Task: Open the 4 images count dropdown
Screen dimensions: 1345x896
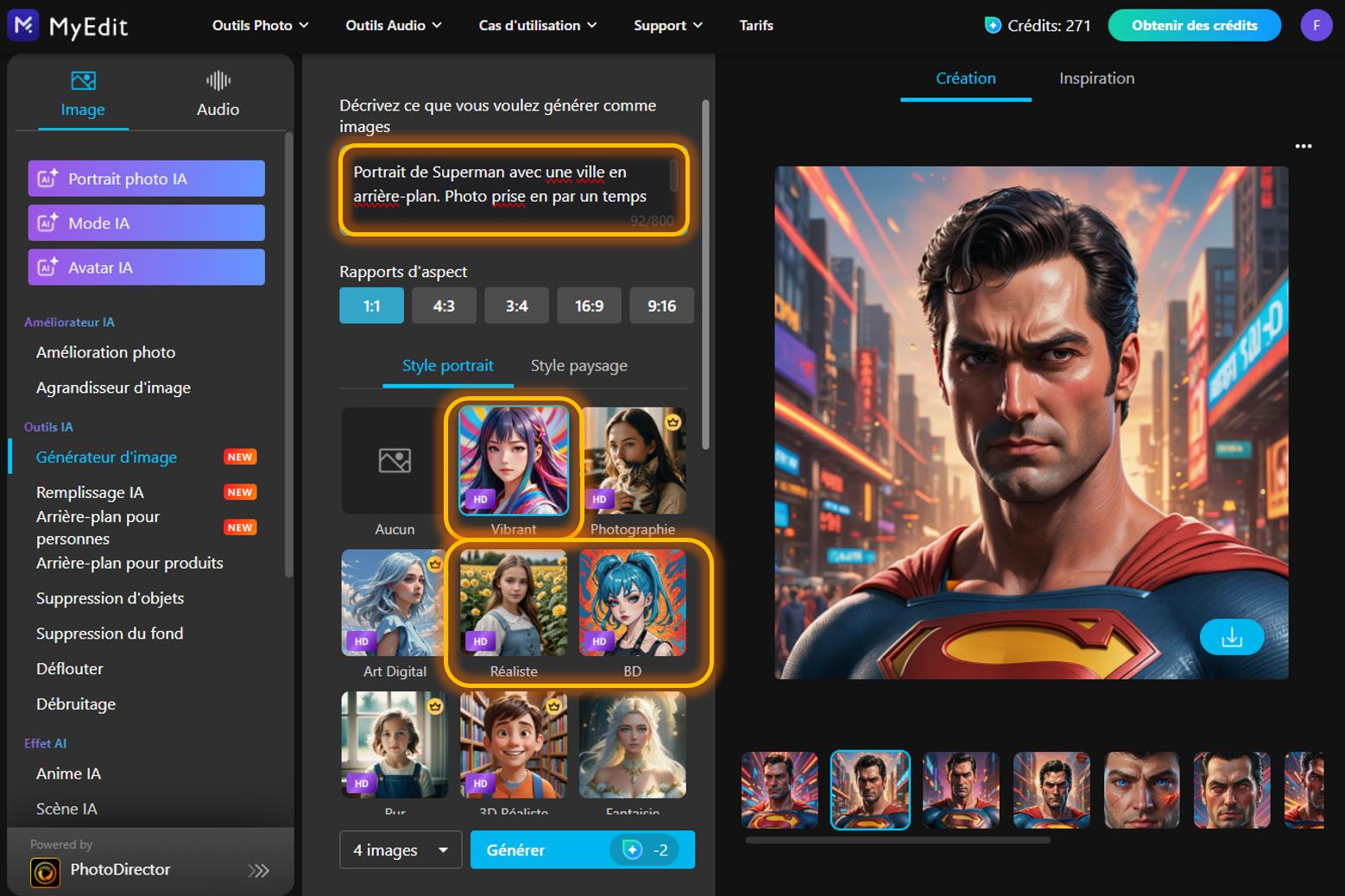Action: [x=401, y=850]
